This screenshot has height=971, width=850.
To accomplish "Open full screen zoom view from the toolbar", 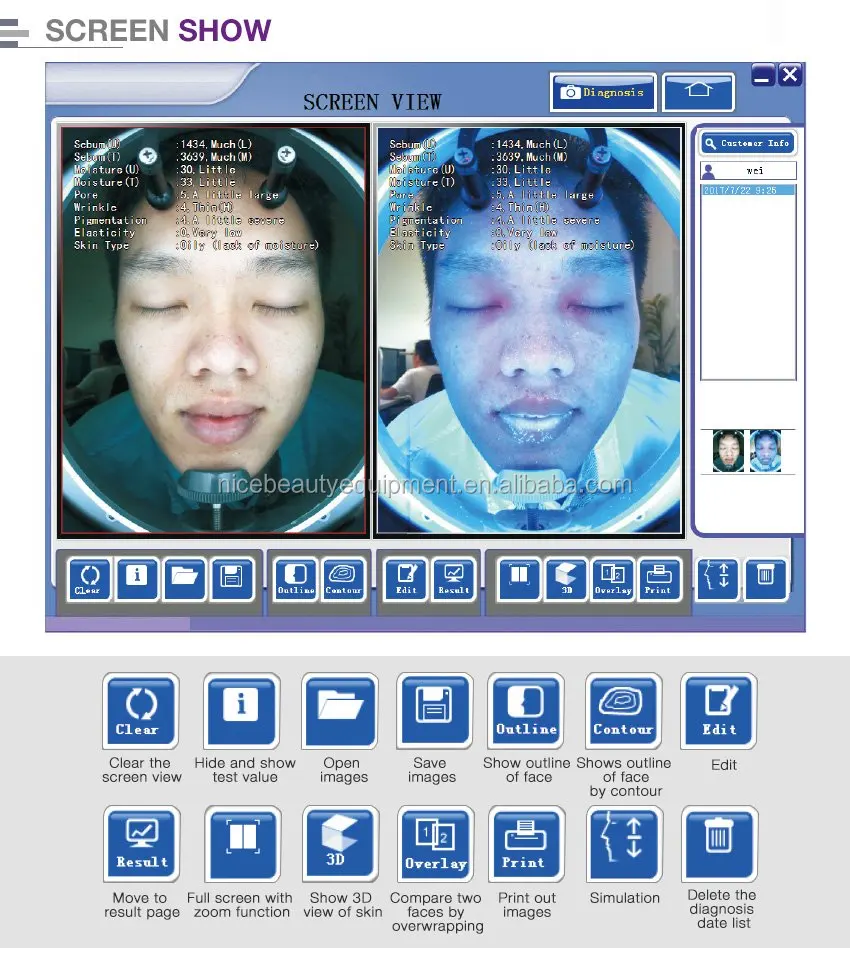I will pyautogui.click(x=519, y=579).
